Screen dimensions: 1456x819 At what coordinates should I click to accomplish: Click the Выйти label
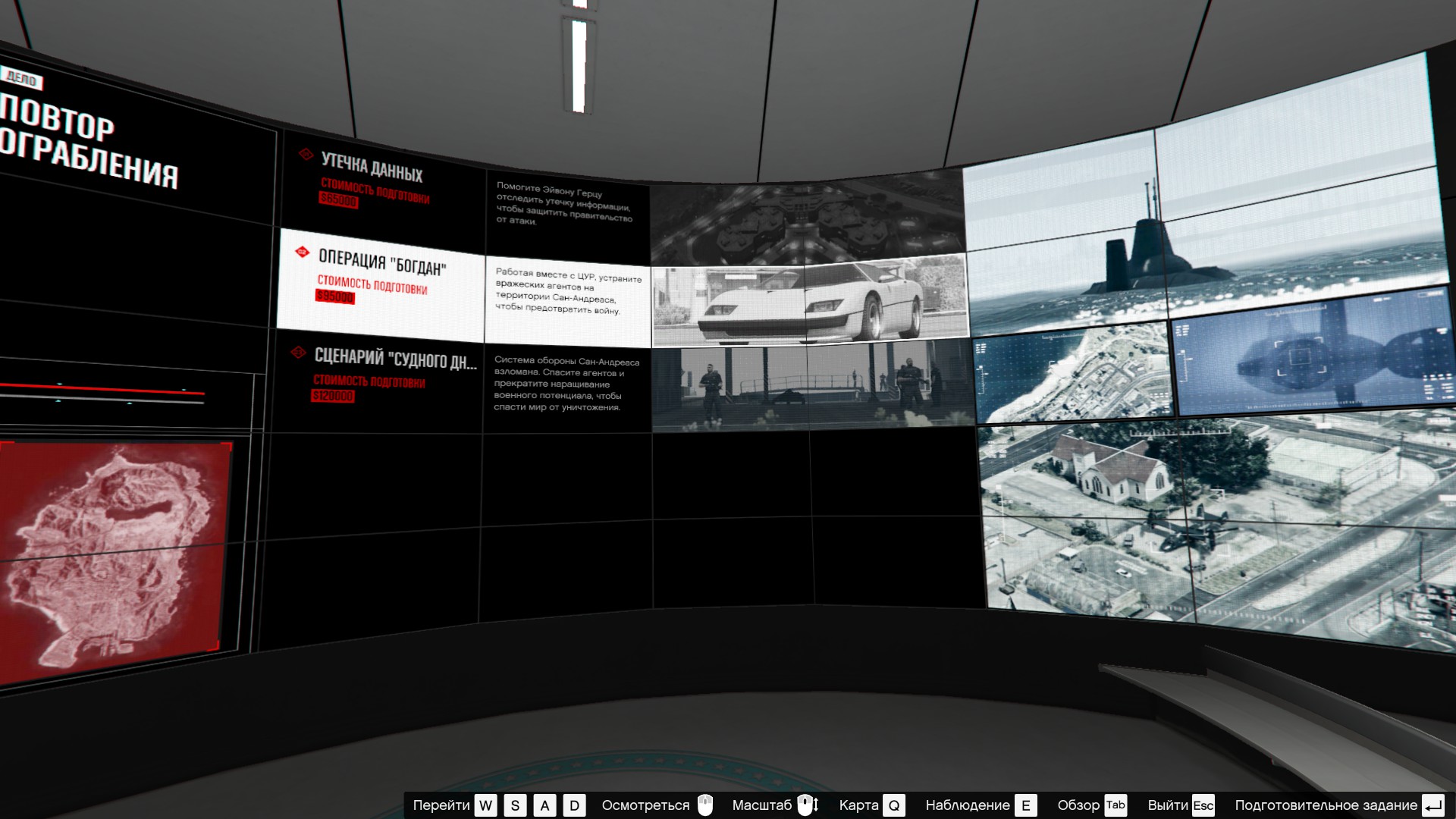click(x=1168, y=805)
